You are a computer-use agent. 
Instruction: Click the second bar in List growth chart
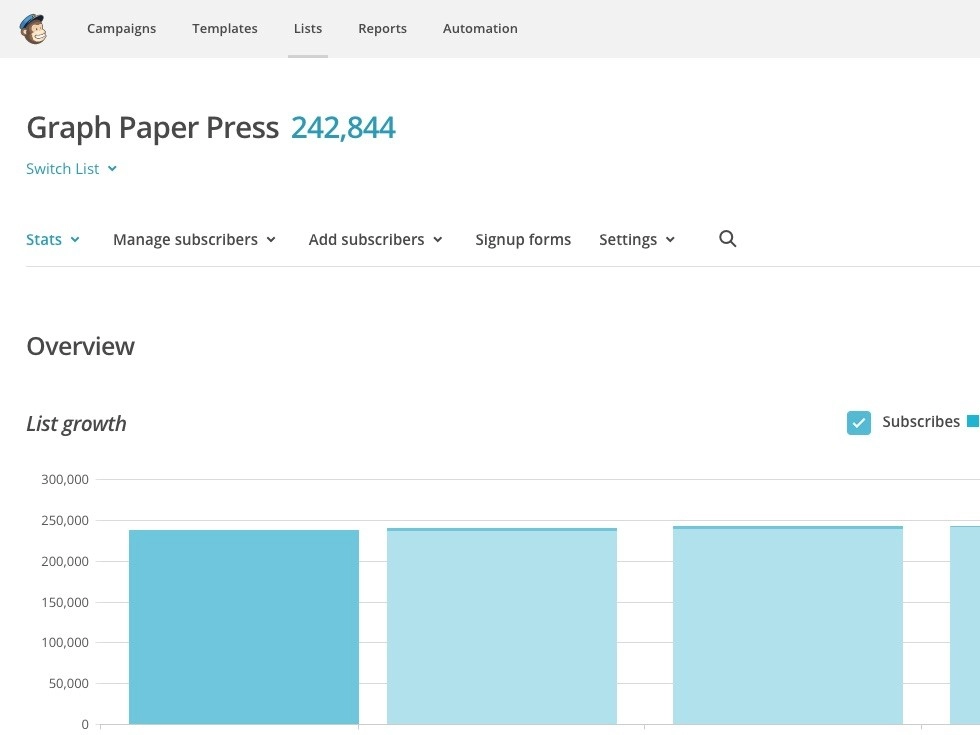point(502,627)
